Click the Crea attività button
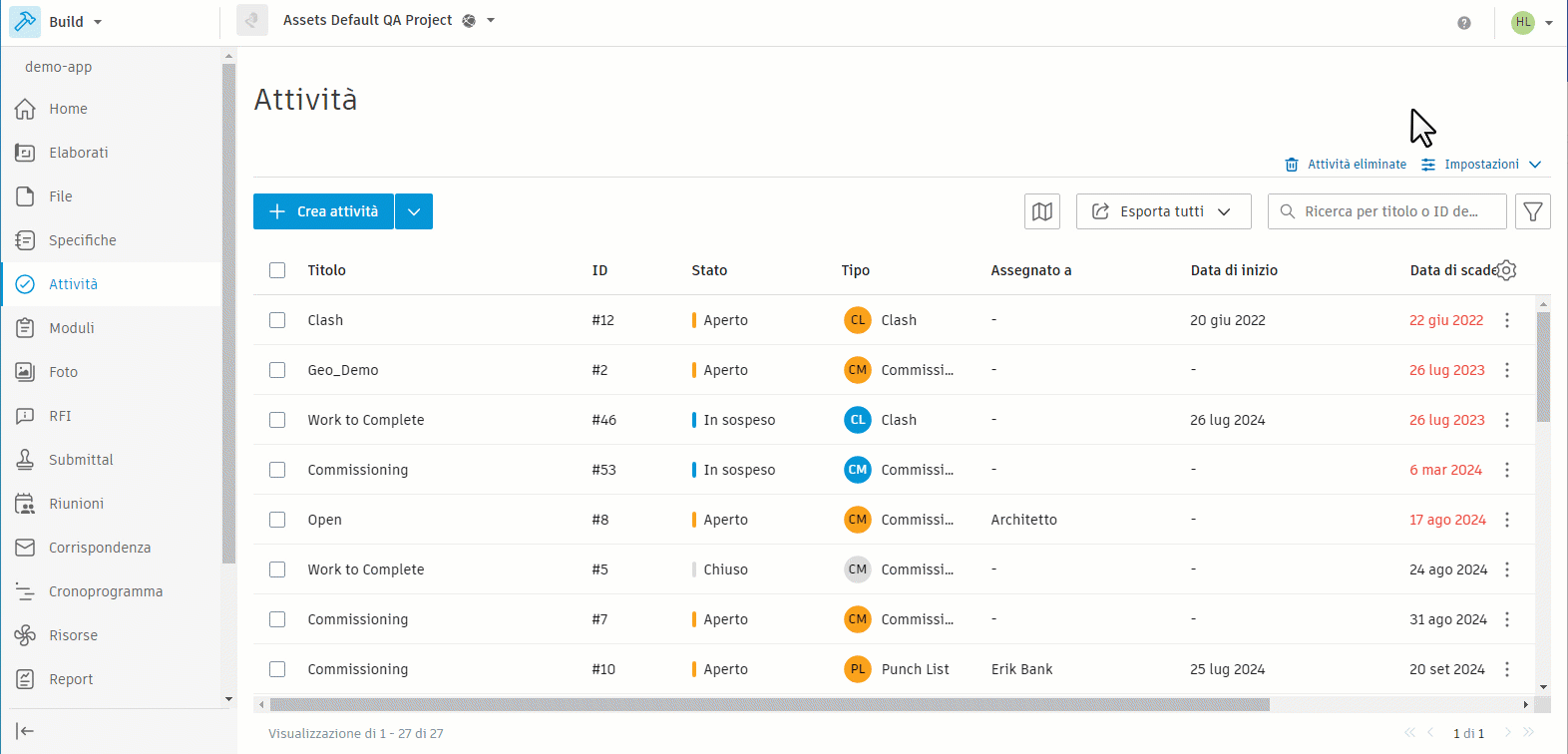This screenshot has width=1568, height=754. (x=323, y=211)
